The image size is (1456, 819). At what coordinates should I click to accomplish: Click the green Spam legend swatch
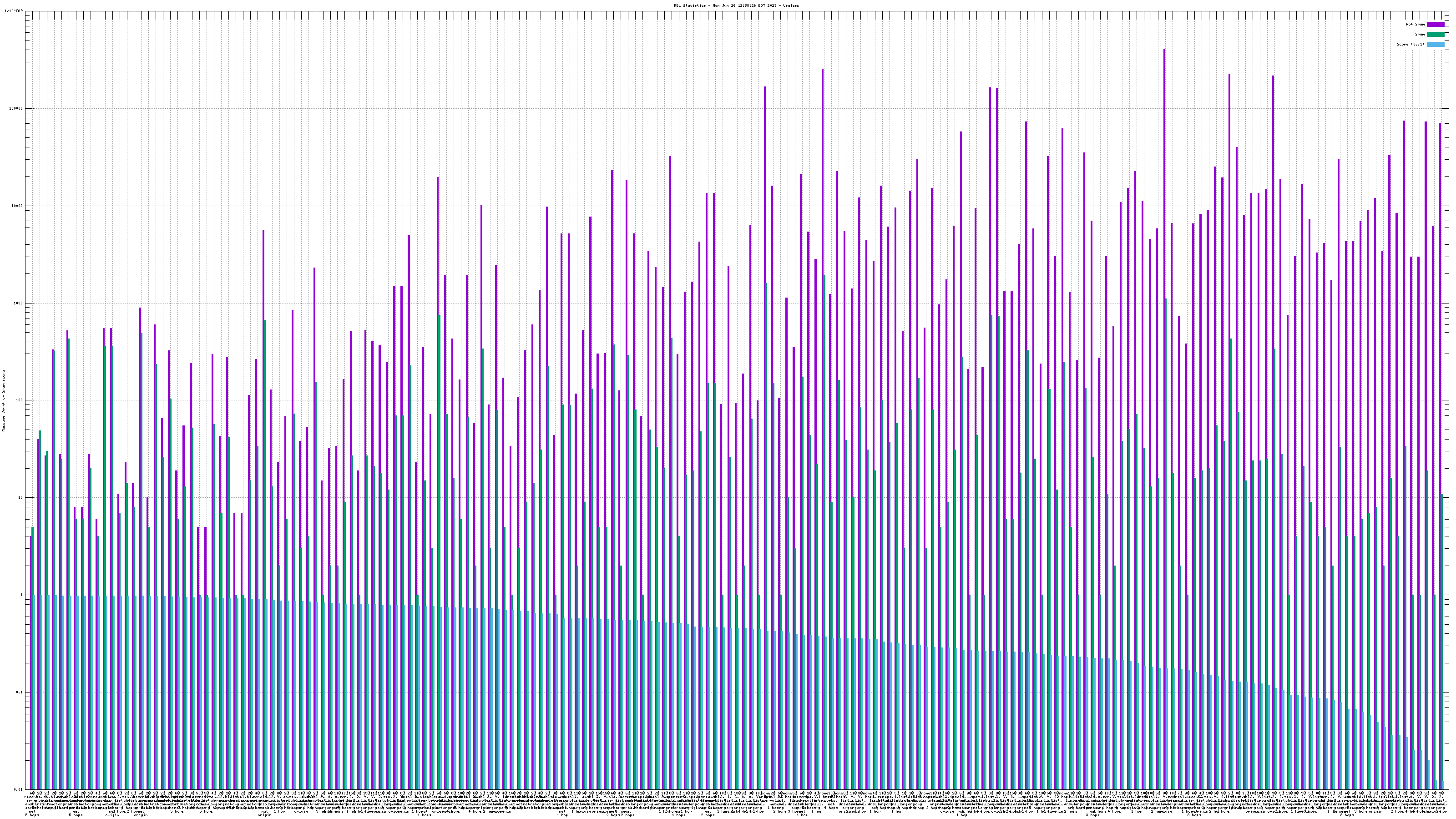(1435, 35)
